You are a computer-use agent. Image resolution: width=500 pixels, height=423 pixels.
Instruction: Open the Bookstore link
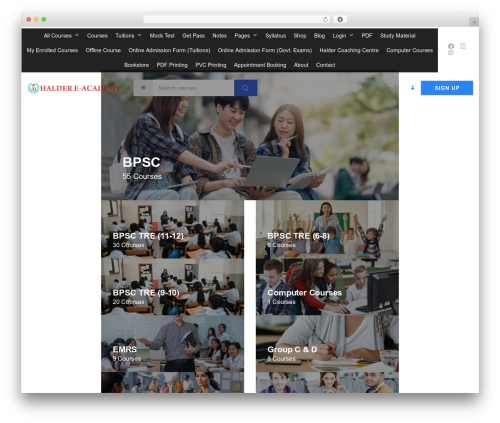coord(136,65)
